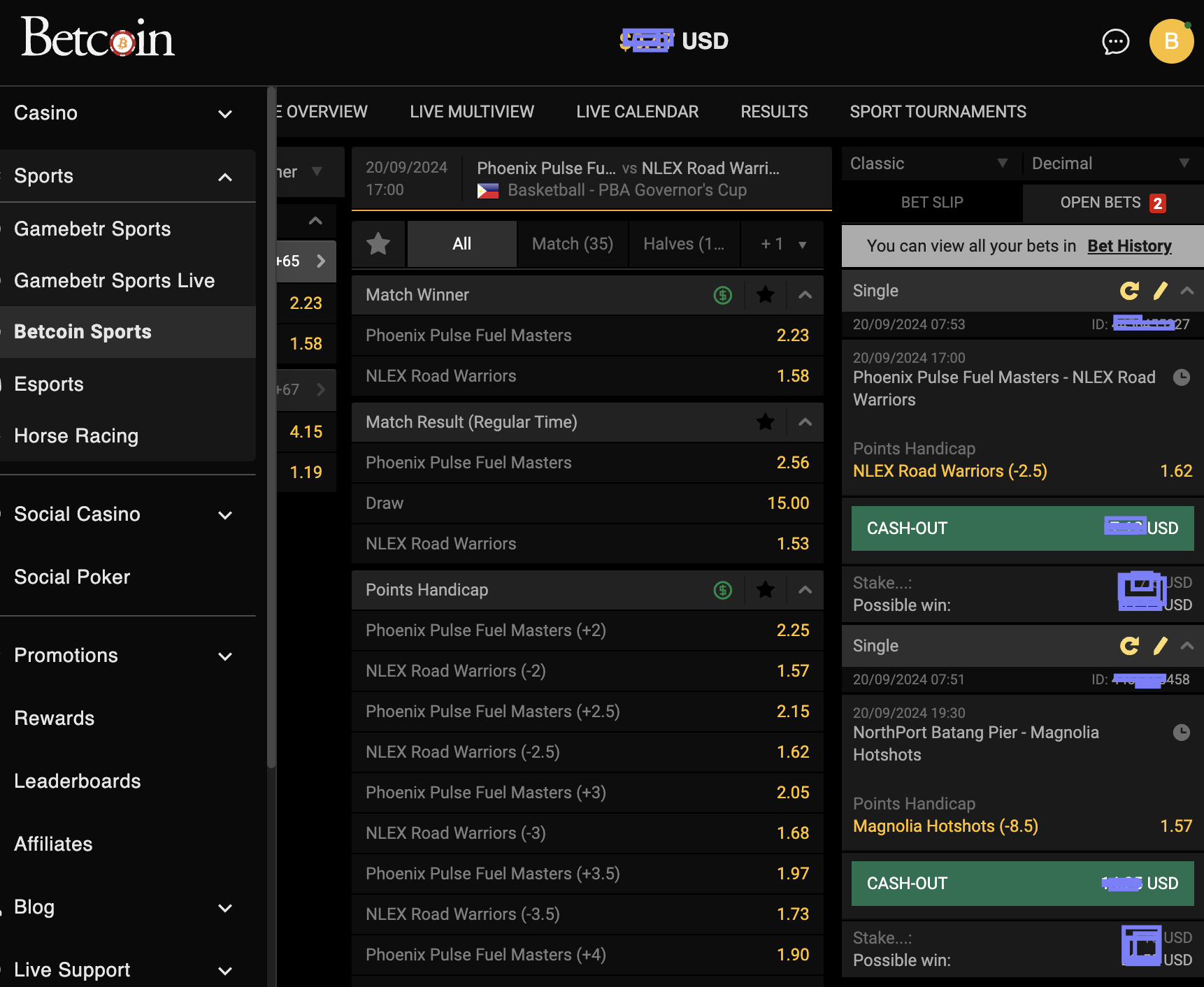Collapse the Sports sidebar section
The image size is (1204, 987).
(x=225, y=177)
